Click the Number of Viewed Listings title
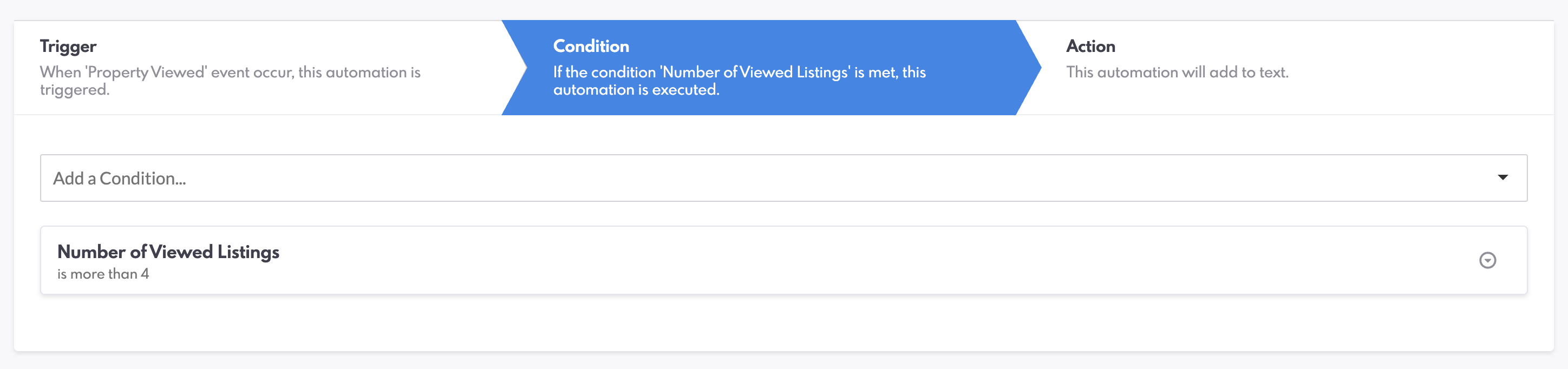This screenshot has width=1568, height=369. 168,252
